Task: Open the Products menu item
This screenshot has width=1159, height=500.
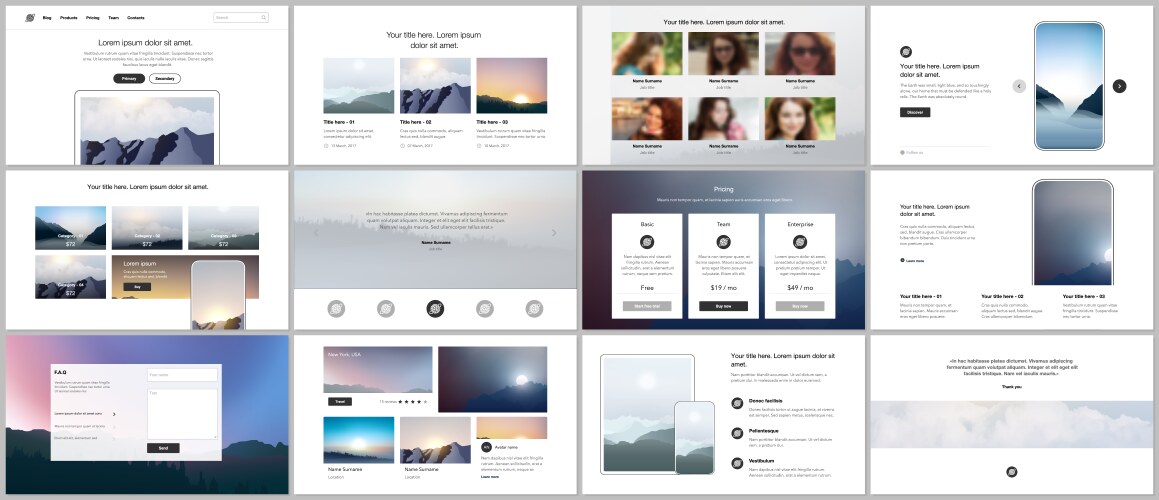Action: point(68,18)
